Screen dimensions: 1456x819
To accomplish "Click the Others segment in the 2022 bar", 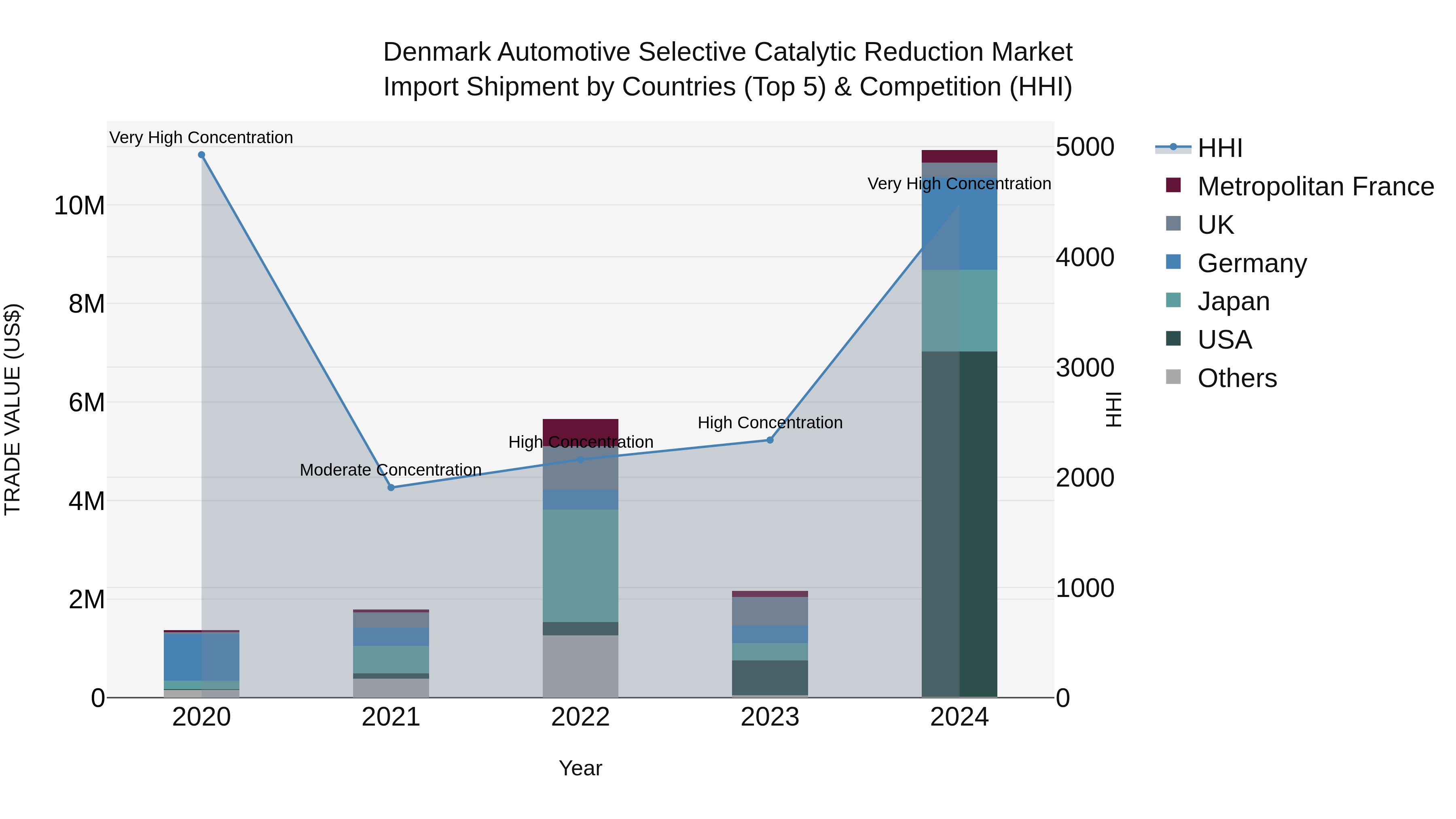I will (x=580, y=667).
